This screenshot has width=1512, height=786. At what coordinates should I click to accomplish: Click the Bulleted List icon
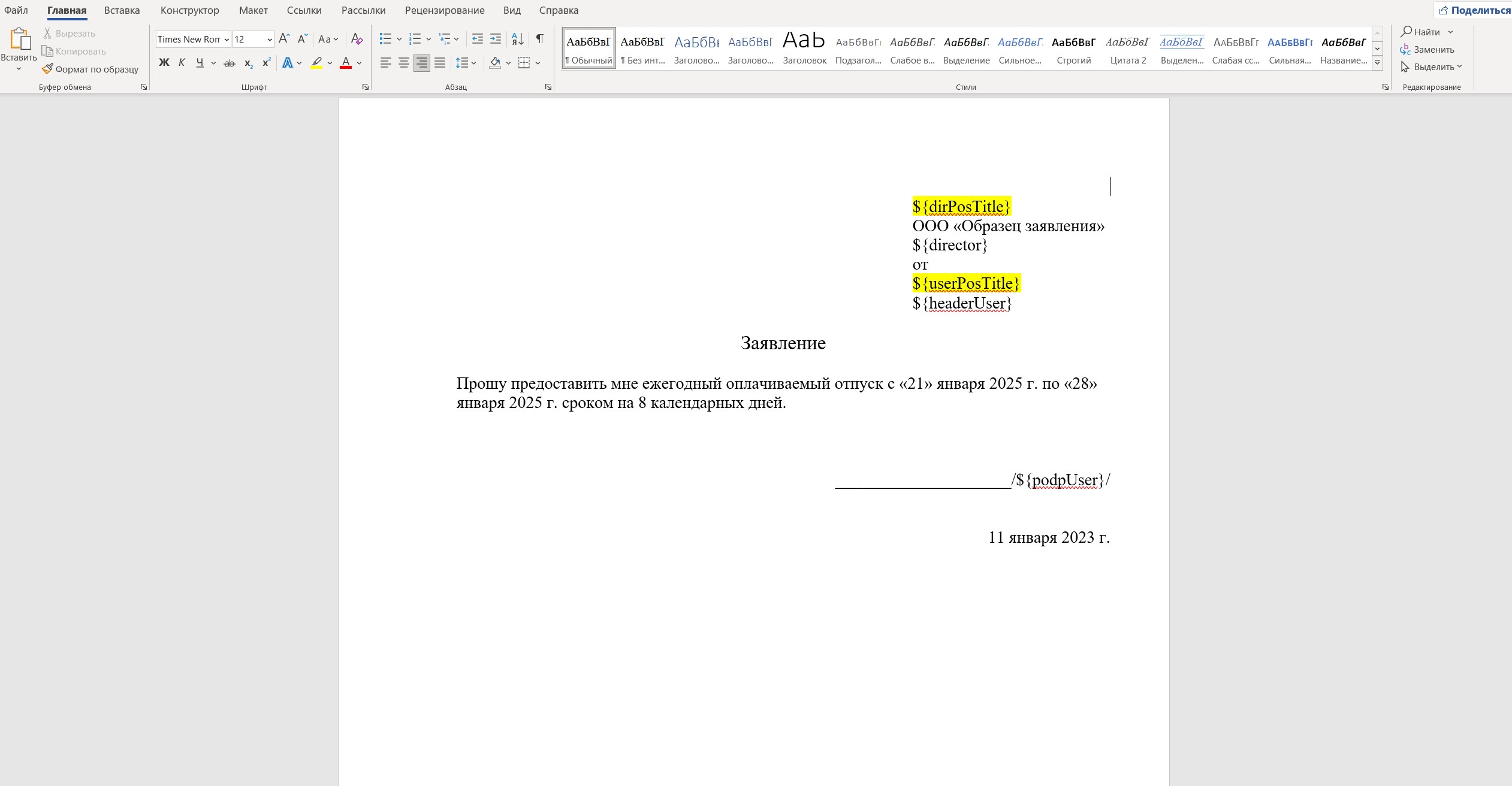(385, 39)
